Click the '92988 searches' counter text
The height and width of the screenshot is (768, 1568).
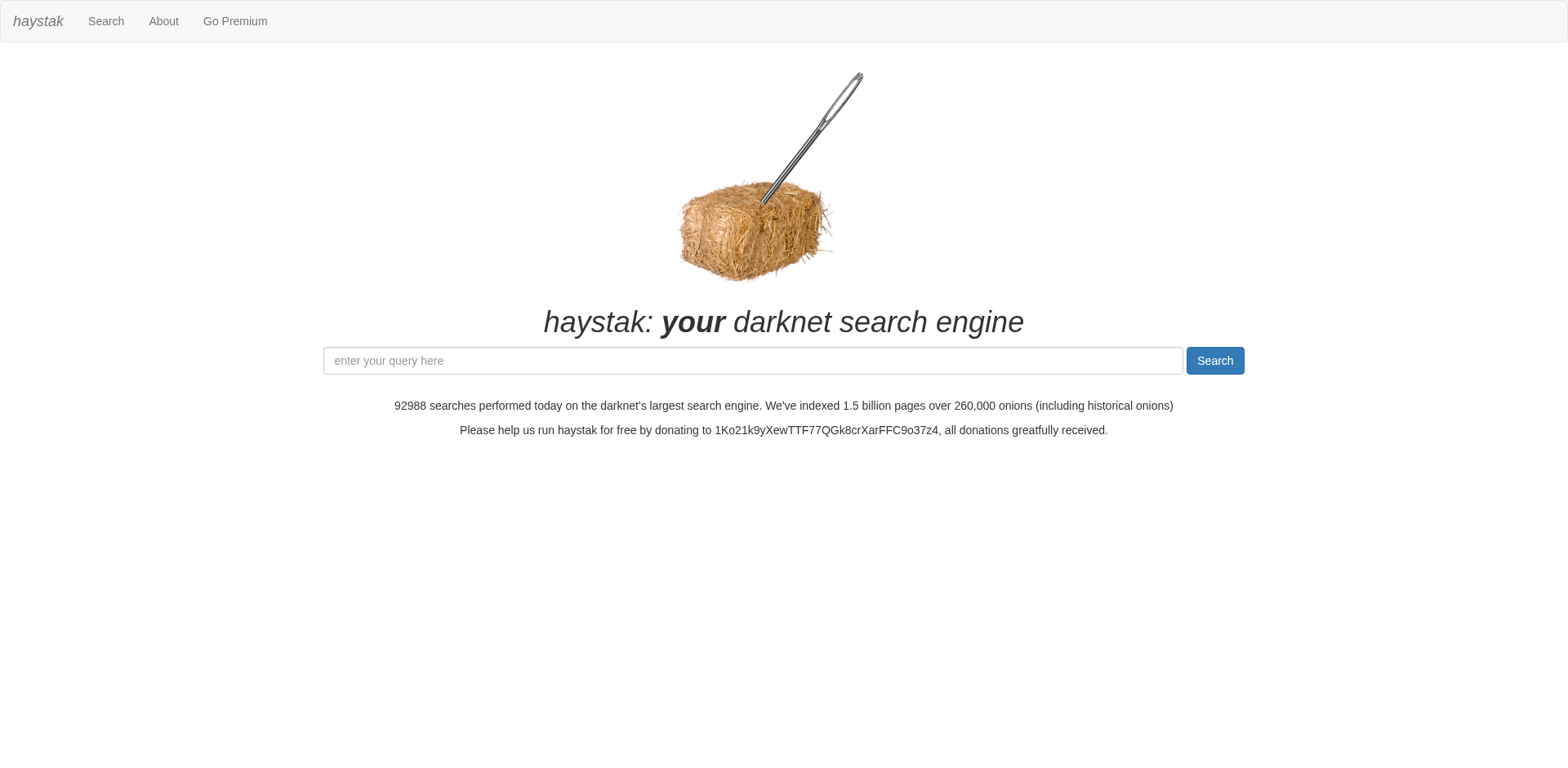pos(434,406)
